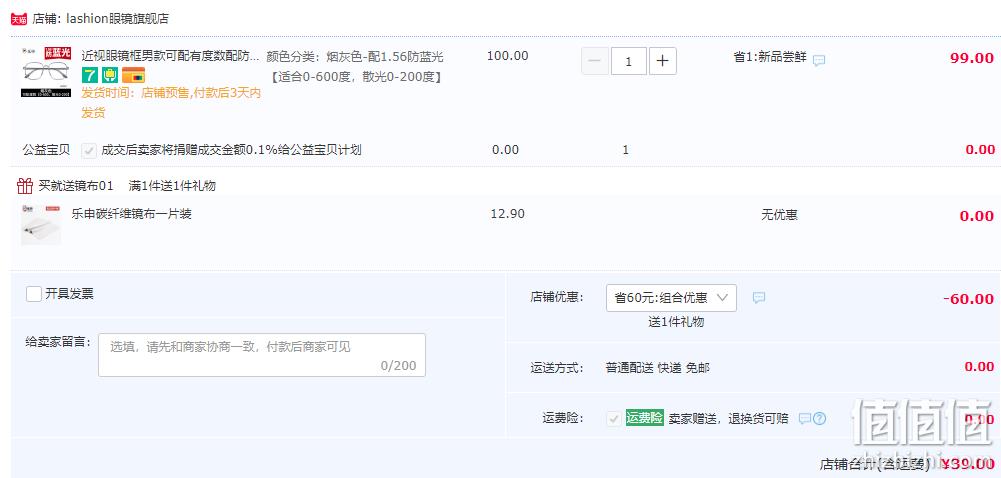Click the 100.00 unit price
1001x478 pixels.
pyautogui.click(x=508, y=56)
